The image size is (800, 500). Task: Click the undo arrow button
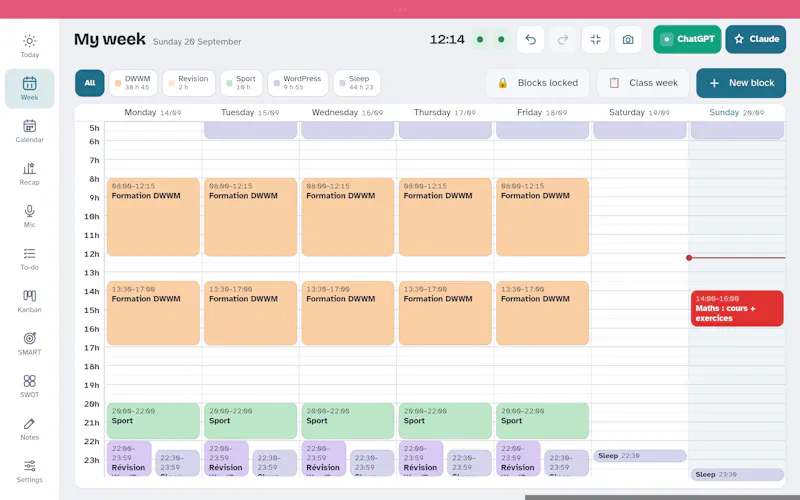click(x=531, y=39)
